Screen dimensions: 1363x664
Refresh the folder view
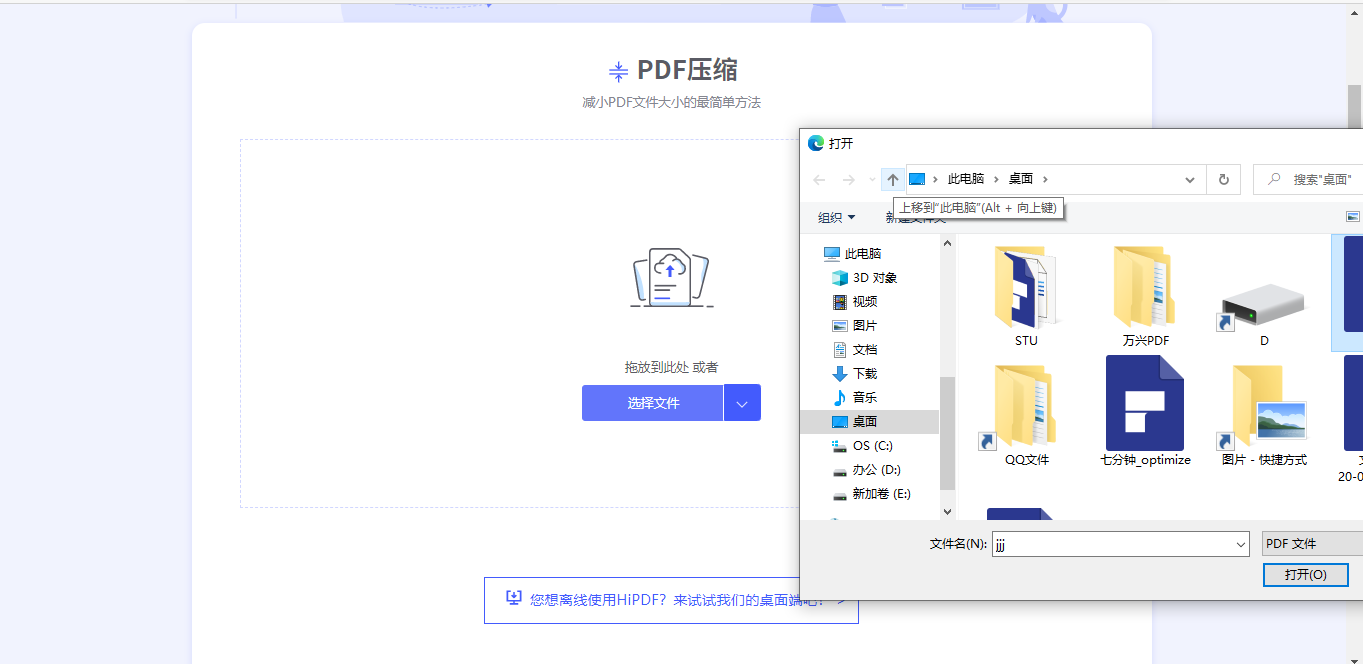point(1223,178)
